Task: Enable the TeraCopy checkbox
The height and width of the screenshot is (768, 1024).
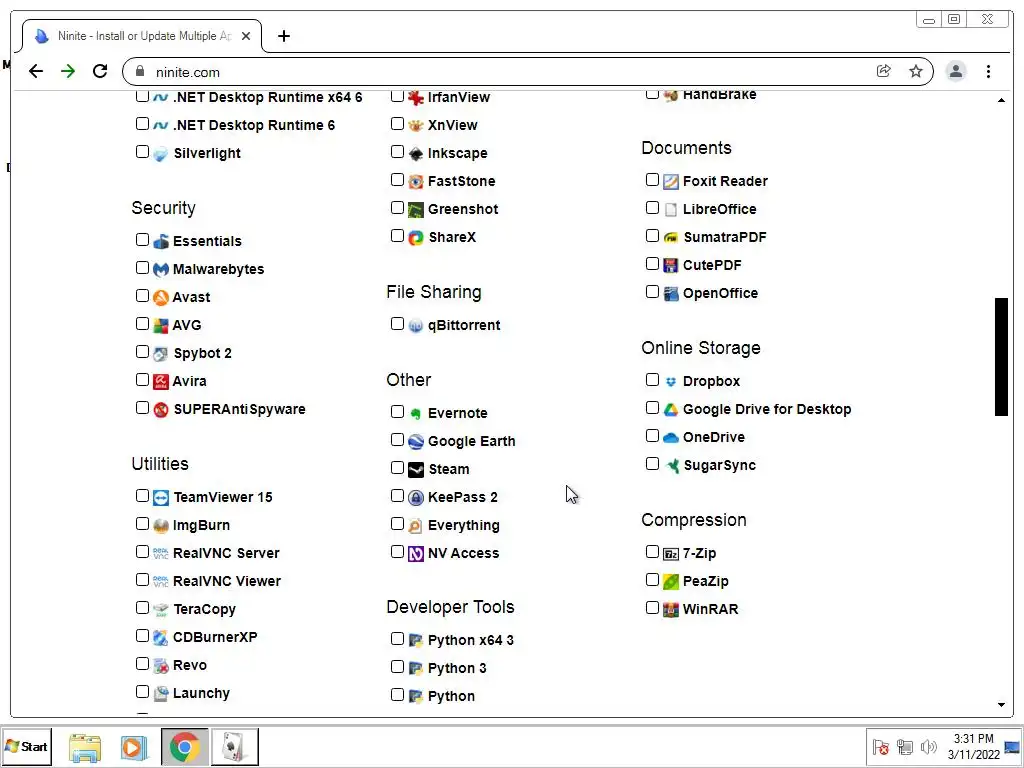Action: (x=142, y=608)
